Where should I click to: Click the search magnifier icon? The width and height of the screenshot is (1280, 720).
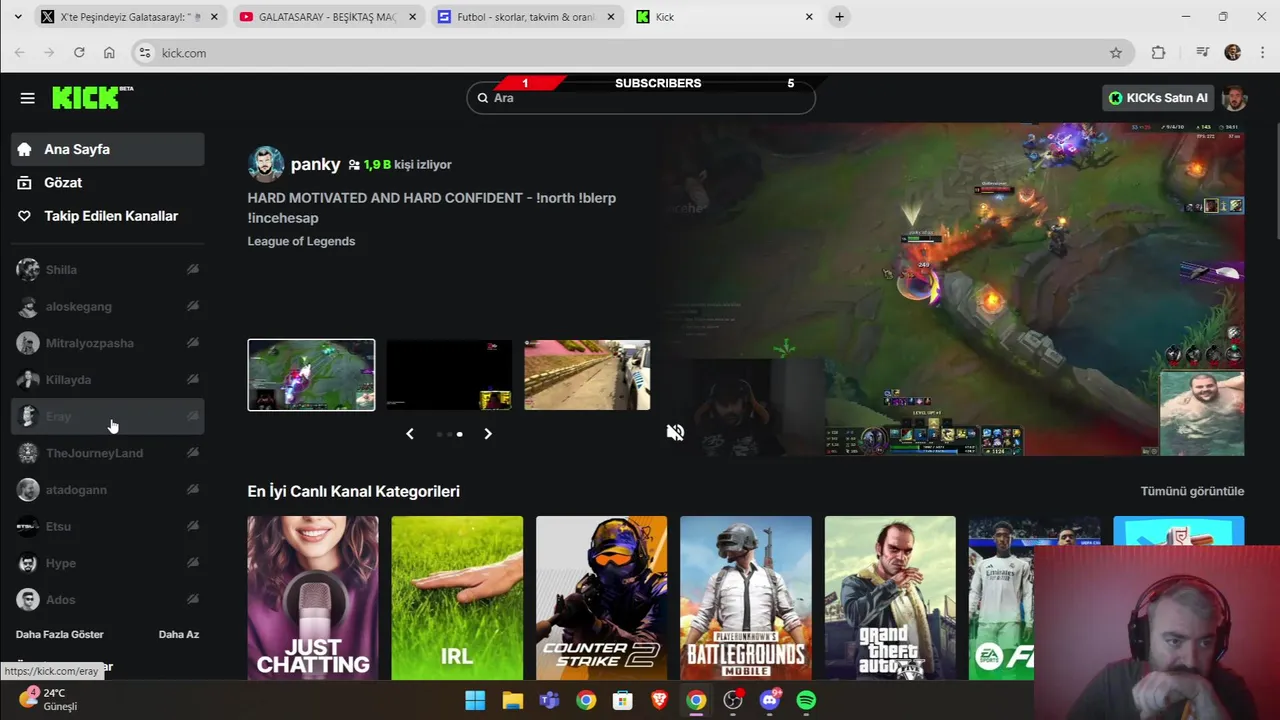coord(483,98)
